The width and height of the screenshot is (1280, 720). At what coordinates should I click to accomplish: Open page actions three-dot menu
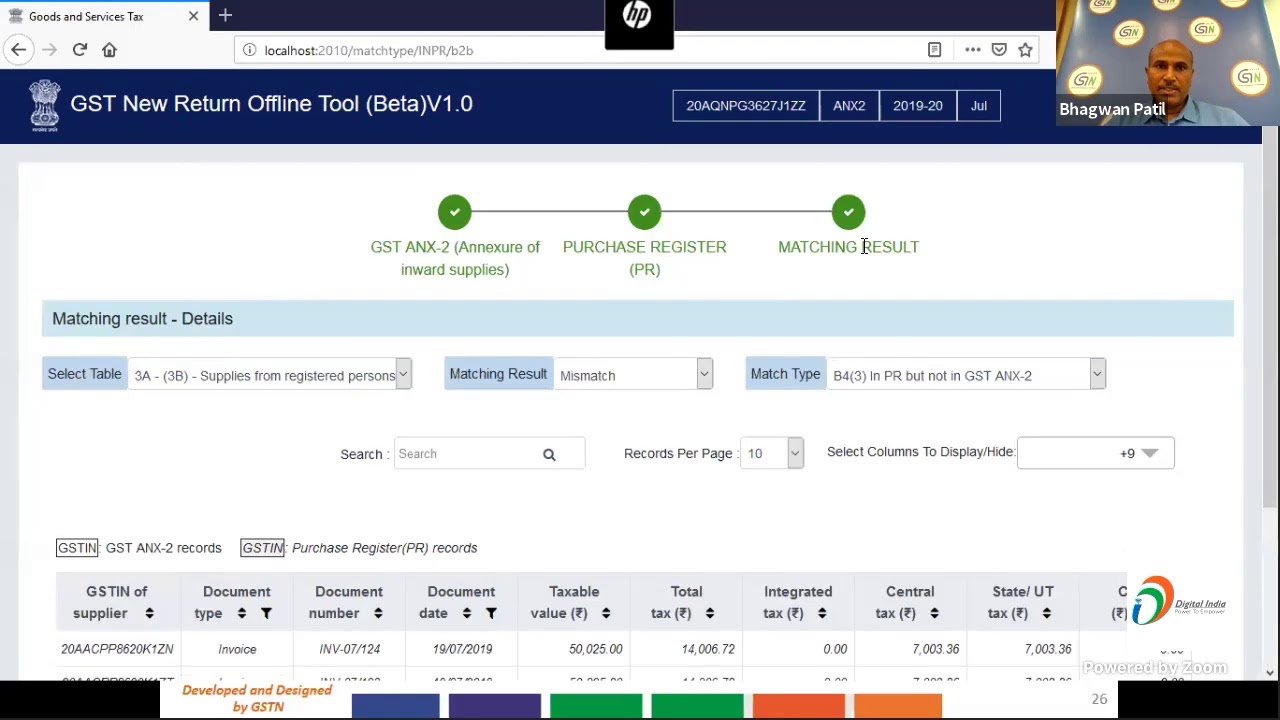pos(972,50)
